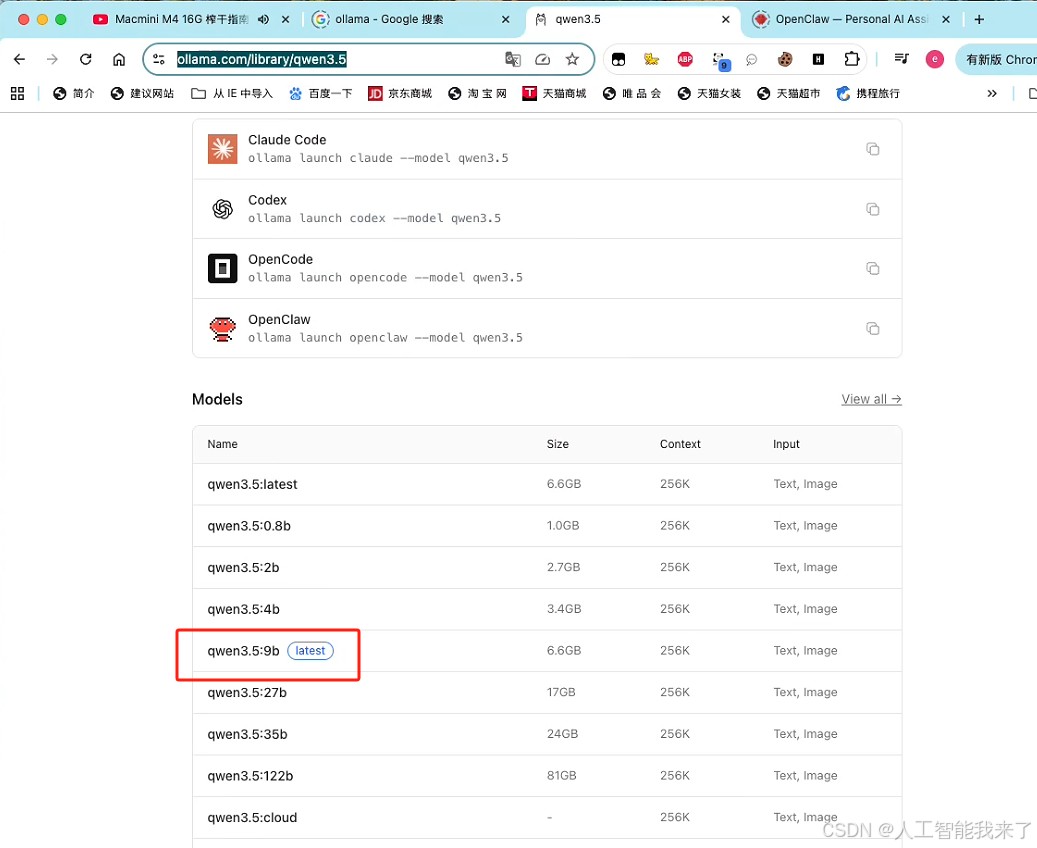Open 简介 bookmark
The height and width of the screenshot is (848, 1037).
click(73, 93)
